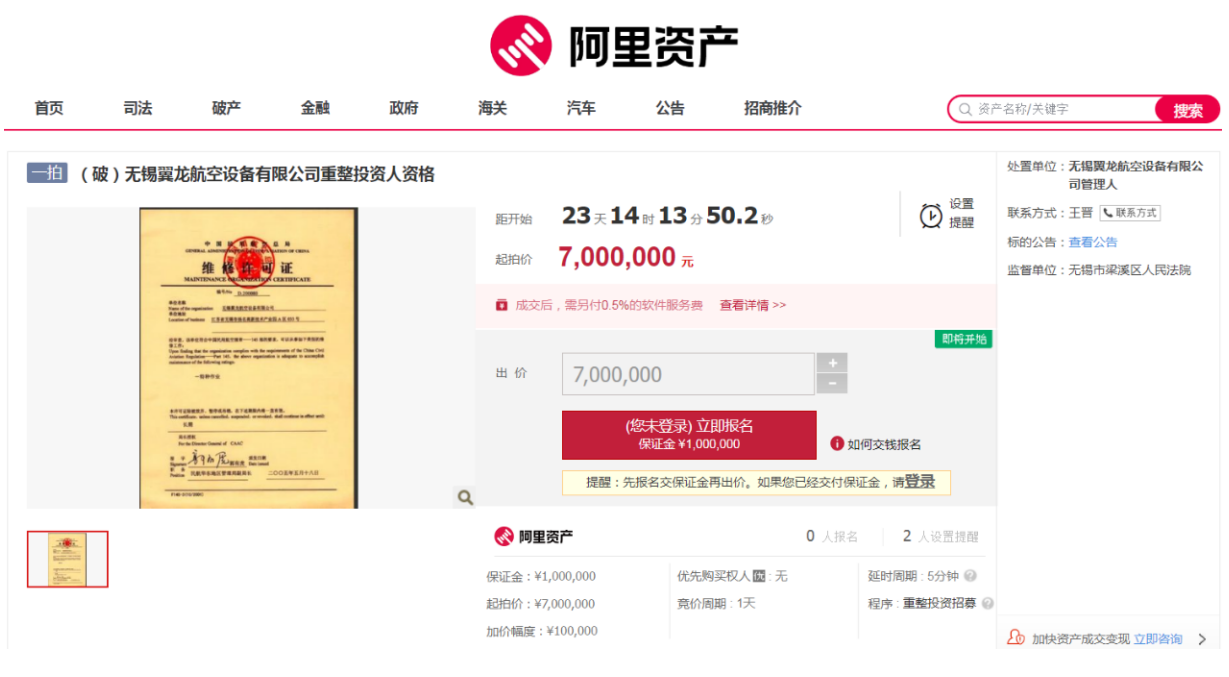Click the alarm clock 设置提醒 icon
Viewport: 1229px width, 677px height.
(x=930, y=215)
